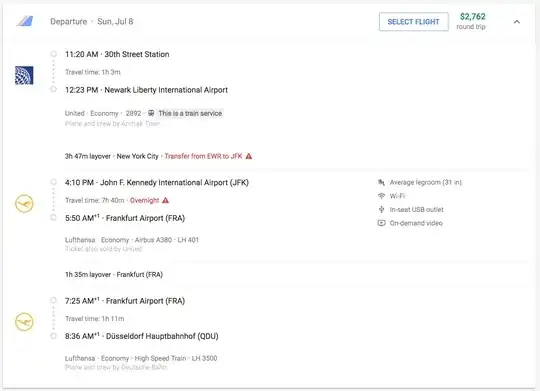Click '7:25 AM · Frankfurt Airport (FRA)' departure

pos(125,301)
